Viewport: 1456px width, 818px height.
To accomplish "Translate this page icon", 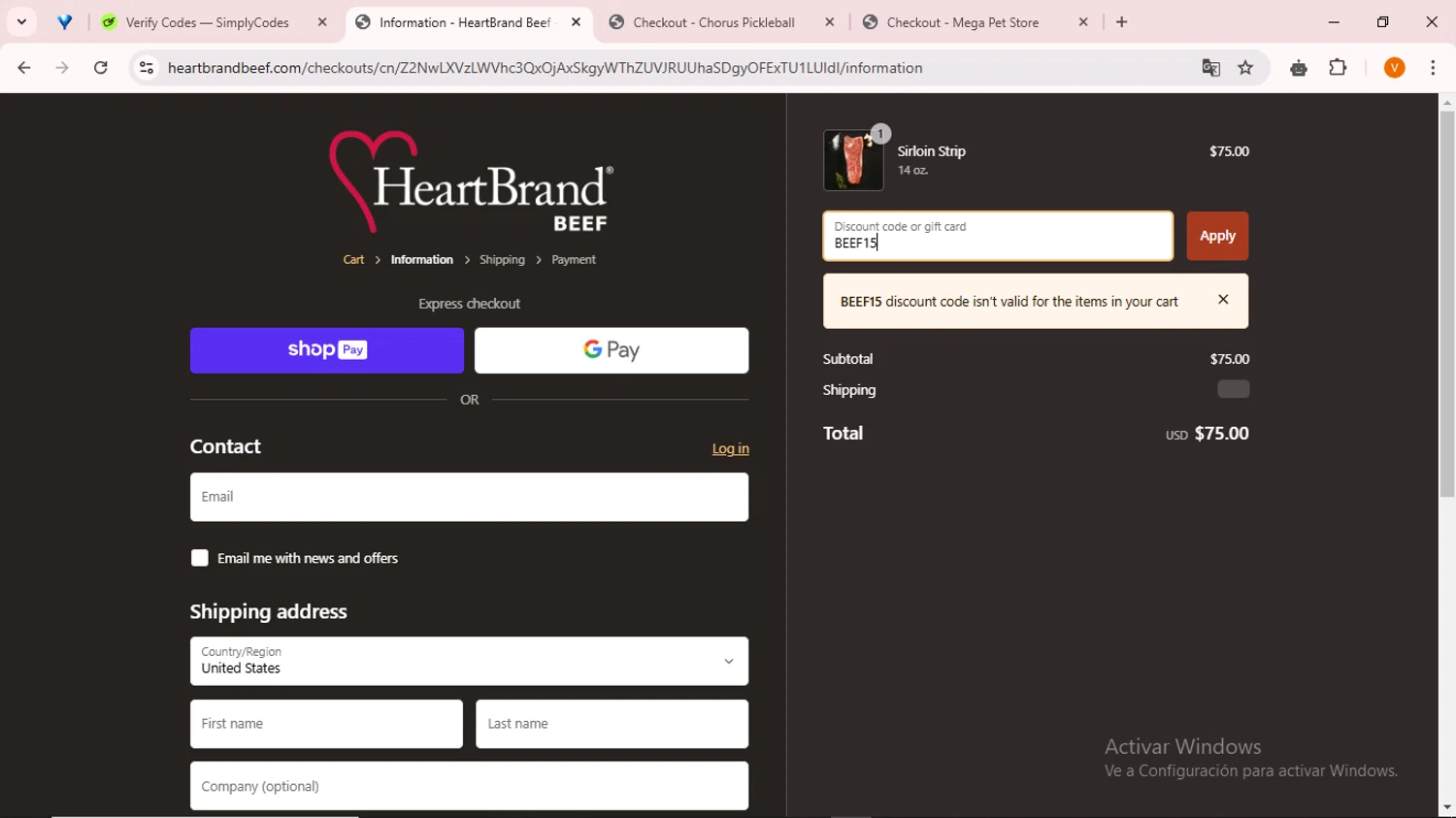I will 1210,68.
